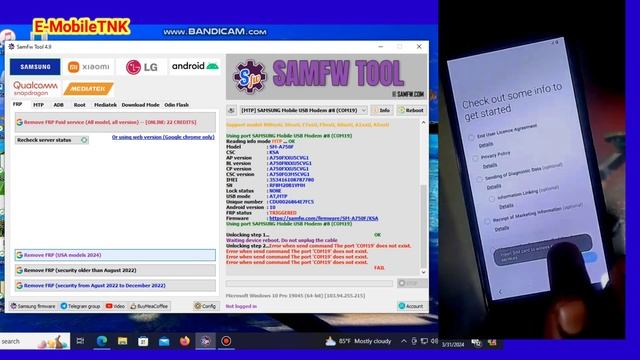Click the 'Not logged in' status text
The height and width of the screenshot is (360, 640).
[x=241, y=306]
